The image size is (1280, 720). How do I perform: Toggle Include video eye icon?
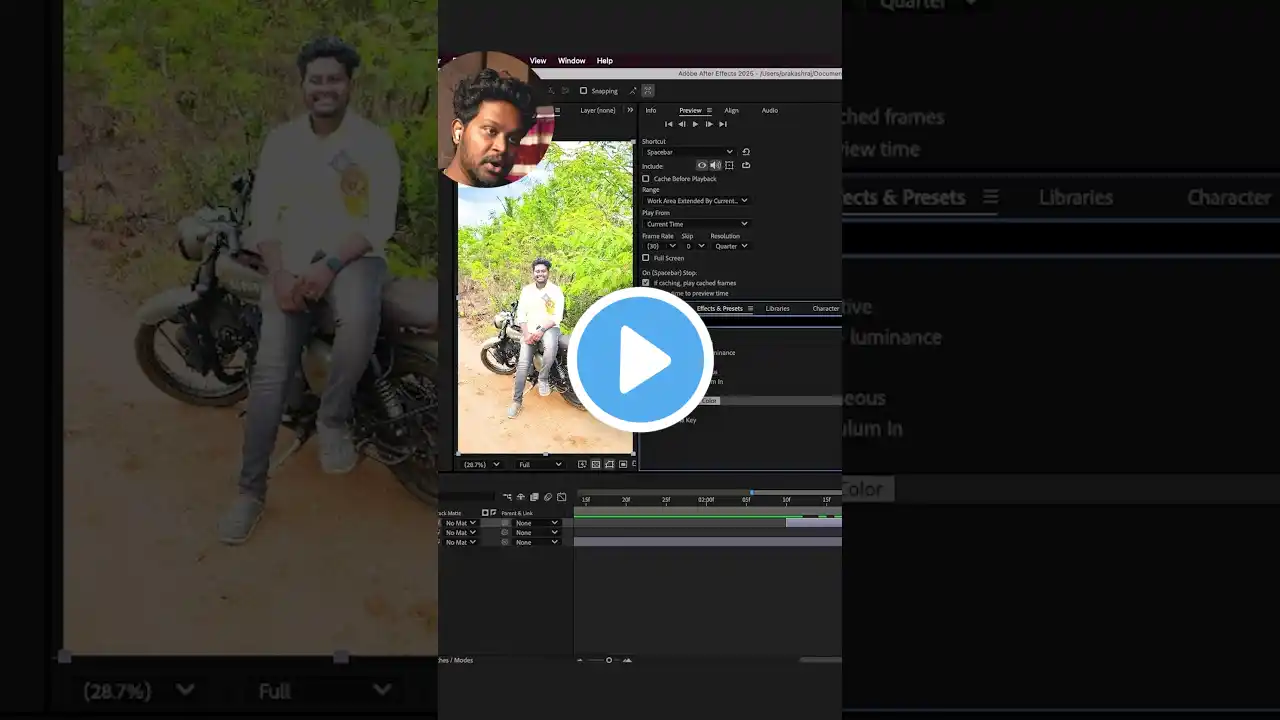[x=702, y=165]
